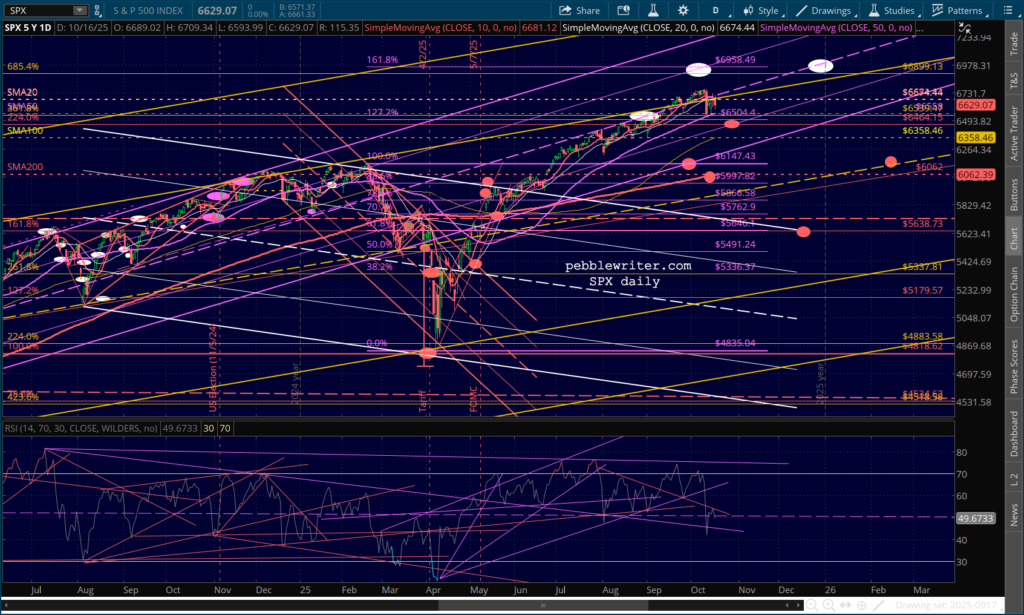Click the collapse arrows icon above price axis
Screen dimensions: 1024x615
964,28
